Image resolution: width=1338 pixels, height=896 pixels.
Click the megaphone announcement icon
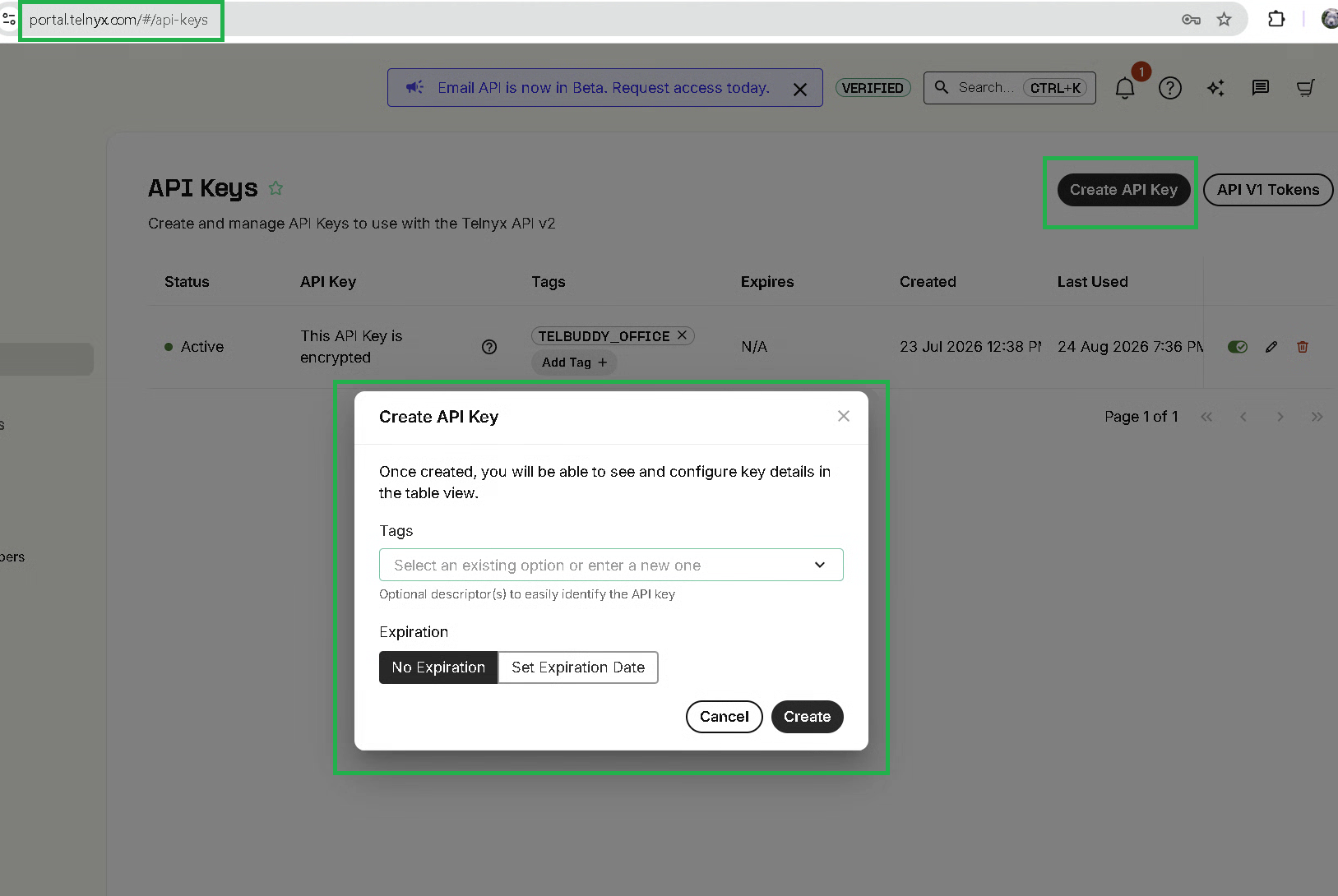(415, 87)
